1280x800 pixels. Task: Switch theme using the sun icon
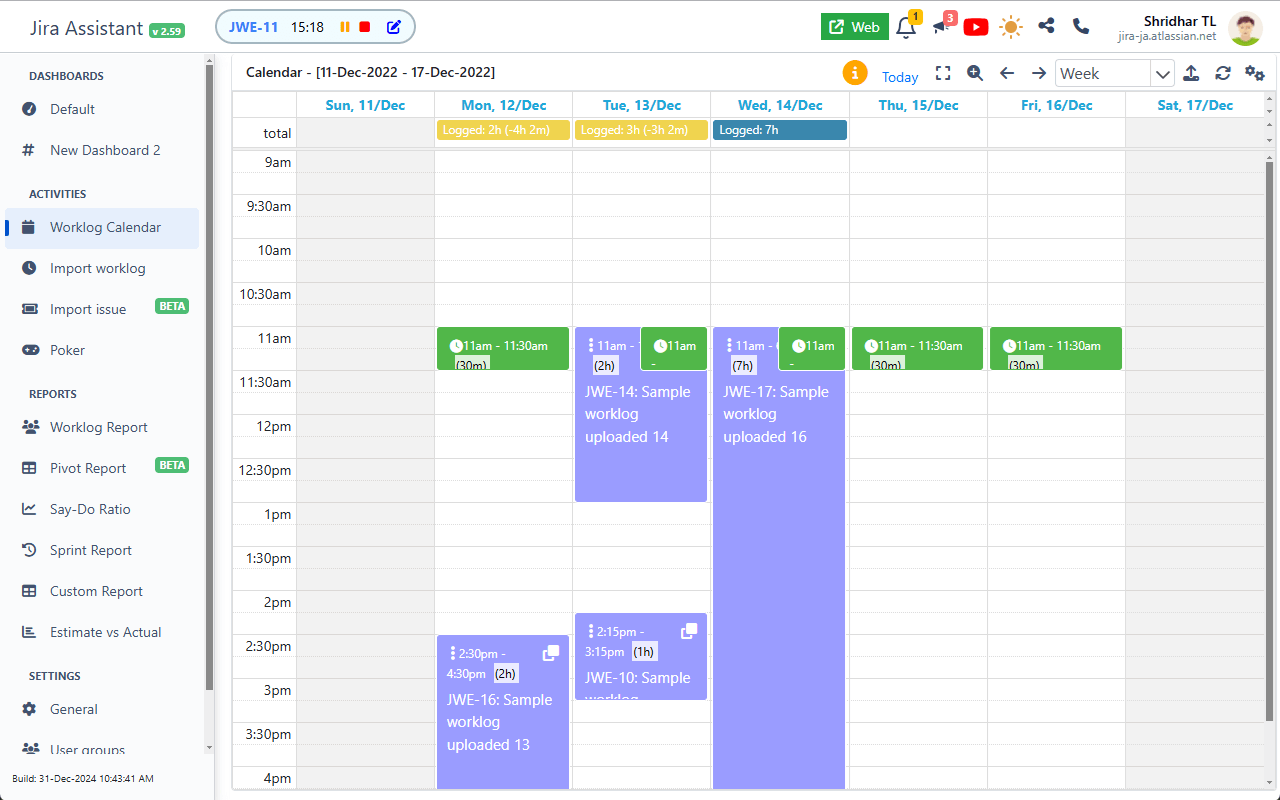pos(1010,27)
